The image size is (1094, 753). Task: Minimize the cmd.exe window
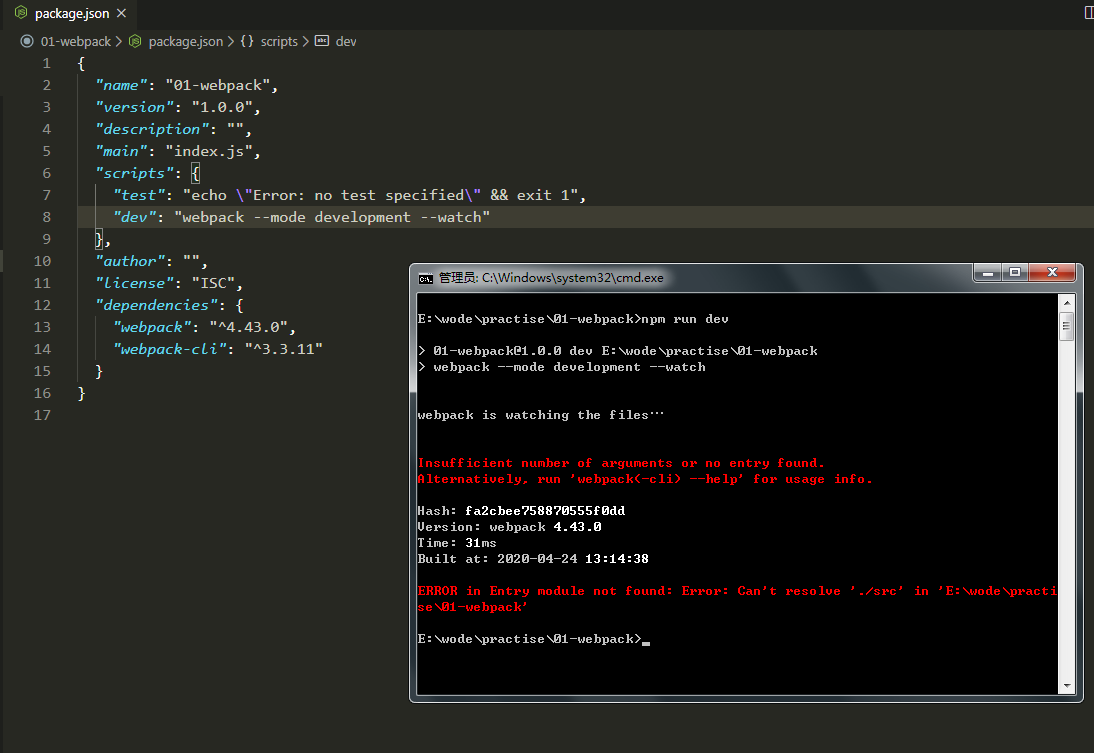coord(987,273)
